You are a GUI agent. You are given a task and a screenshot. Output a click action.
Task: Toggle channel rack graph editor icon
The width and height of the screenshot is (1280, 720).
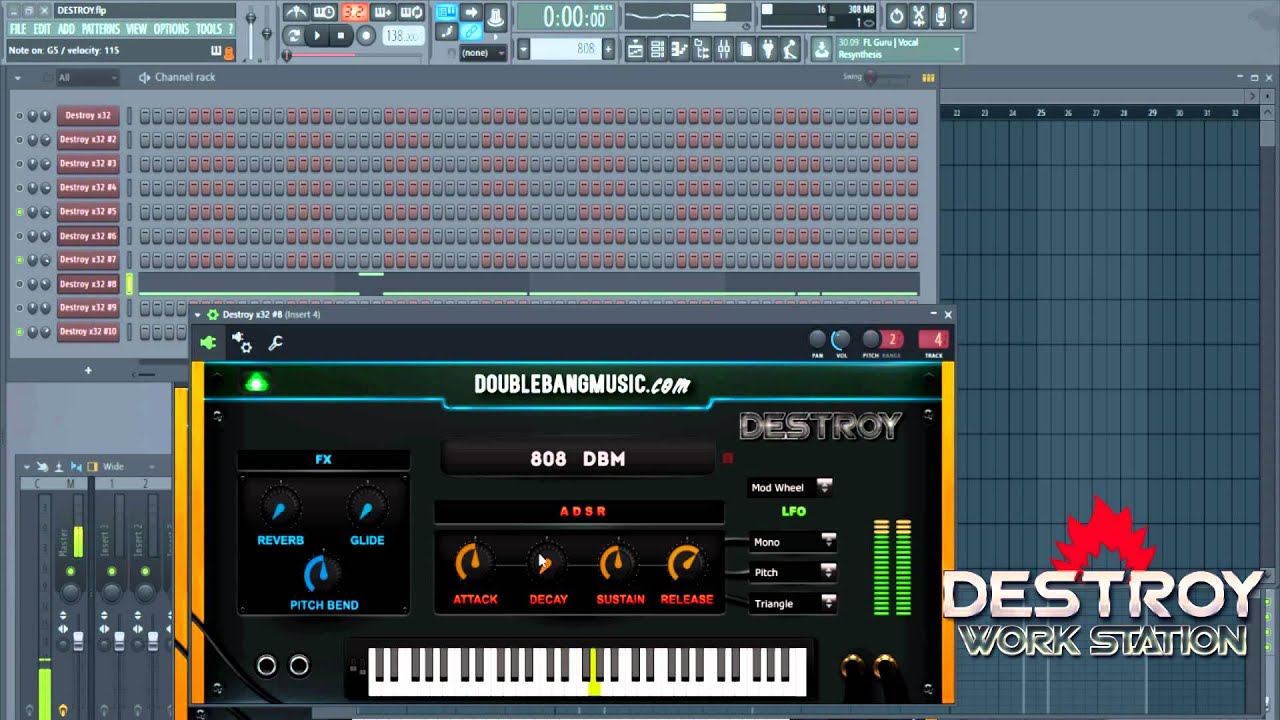[x=928, y=77]
